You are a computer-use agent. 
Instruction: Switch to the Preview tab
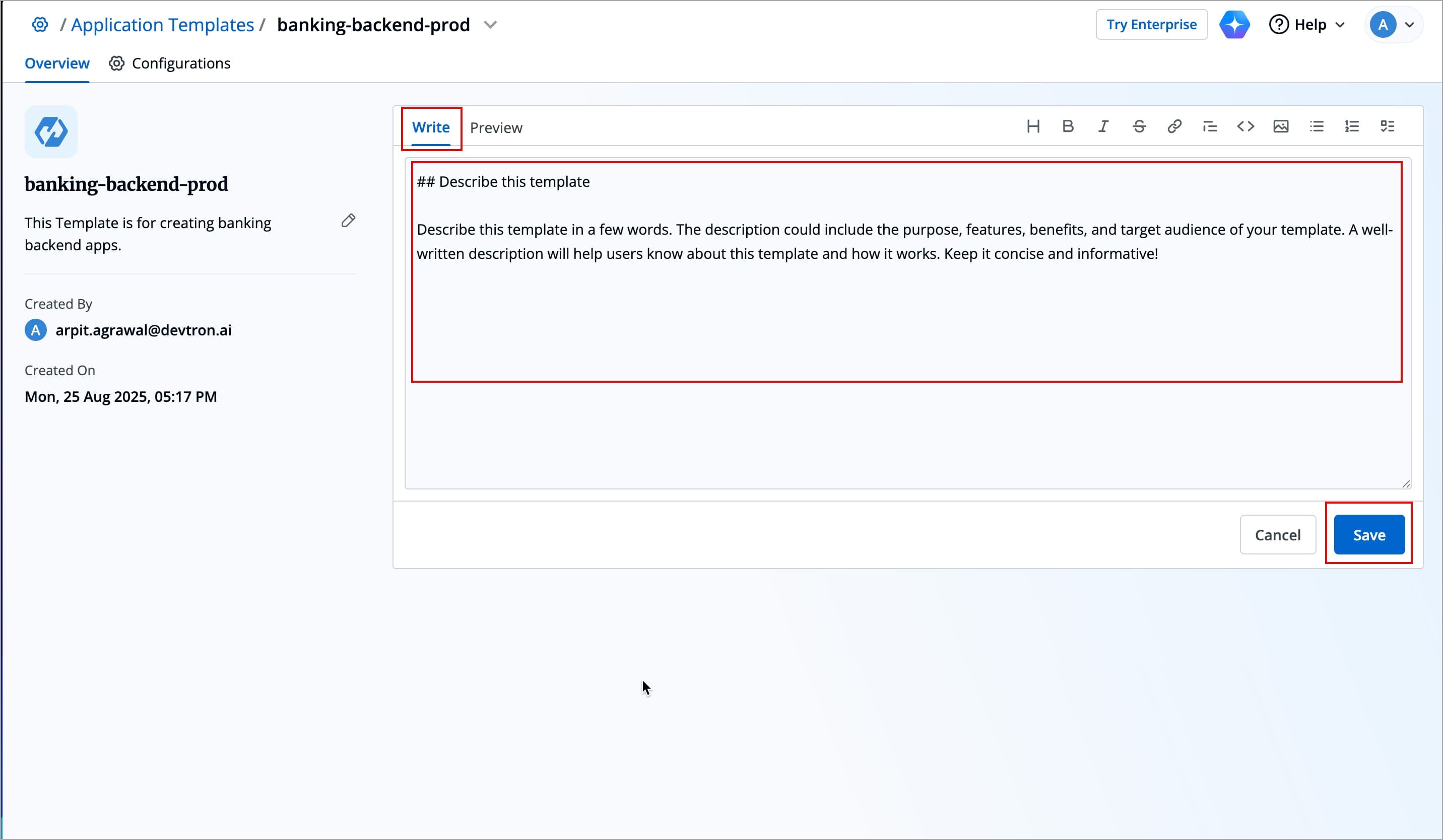pyautogui.click(x=496, y=127)
